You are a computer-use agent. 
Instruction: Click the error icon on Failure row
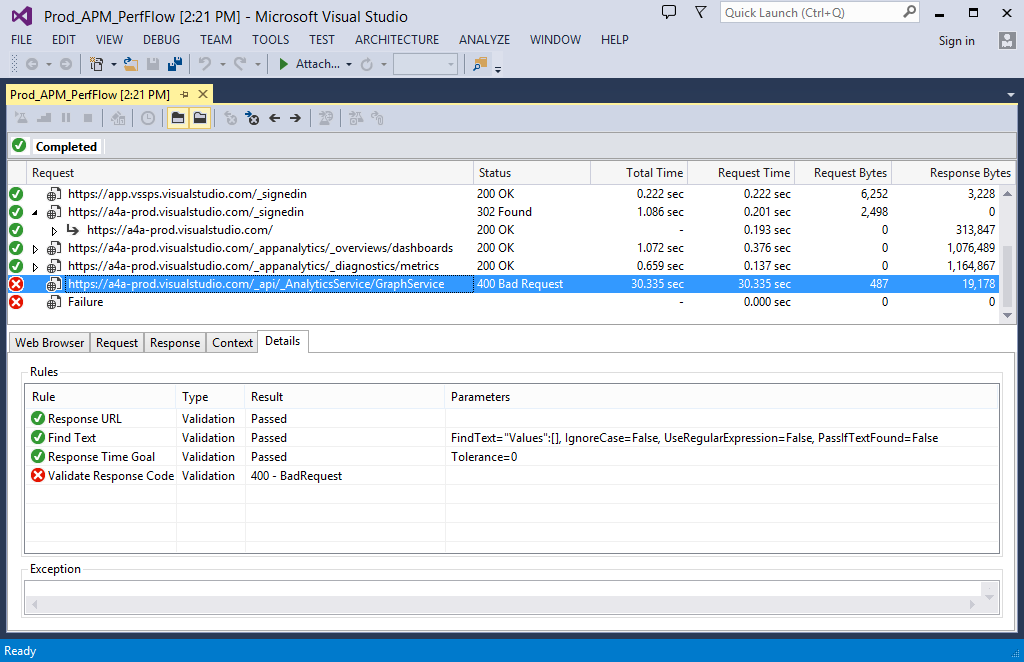click(16, 302)
